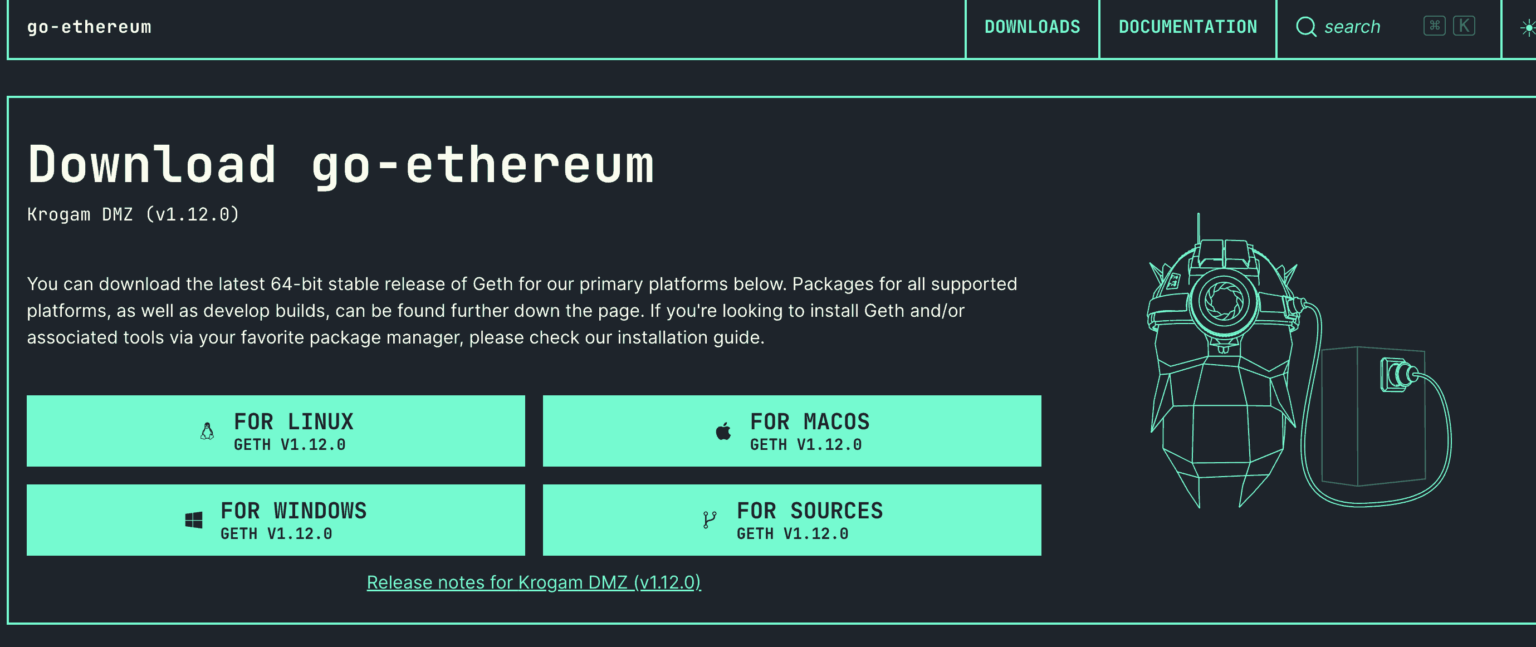1536x647 pixels.
Task: Select the Krogam DMZ version label
Action: (134, 213)
